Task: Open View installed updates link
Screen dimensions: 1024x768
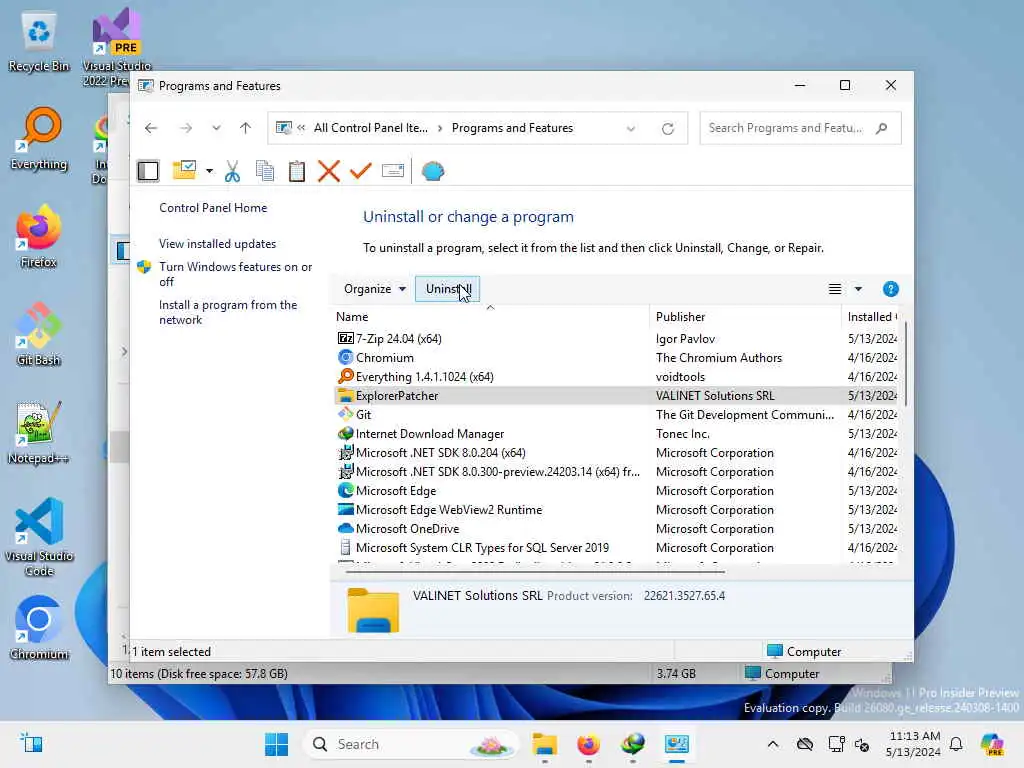Action: tap(217, 244)
